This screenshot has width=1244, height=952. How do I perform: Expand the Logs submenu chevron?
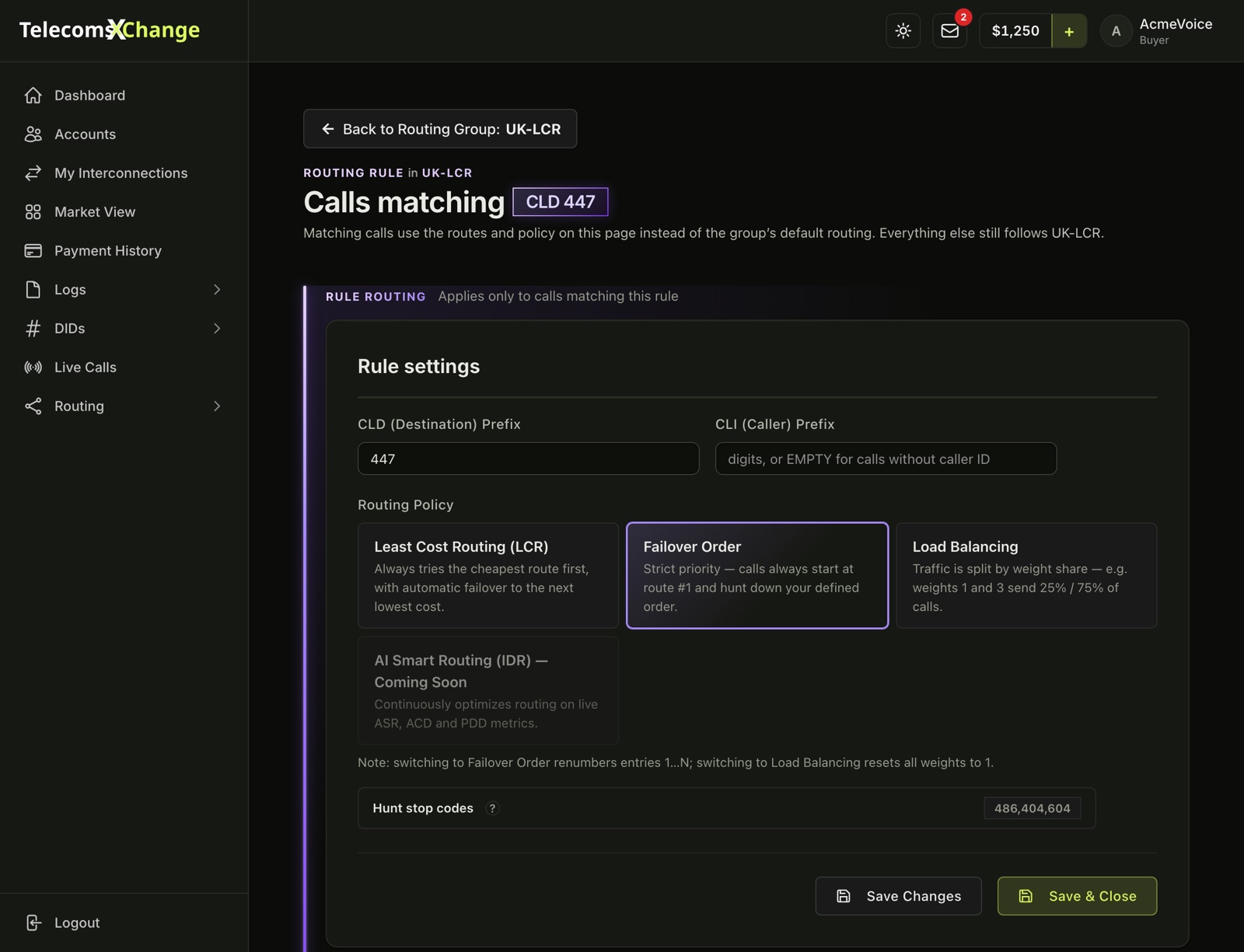coord(217,290)
